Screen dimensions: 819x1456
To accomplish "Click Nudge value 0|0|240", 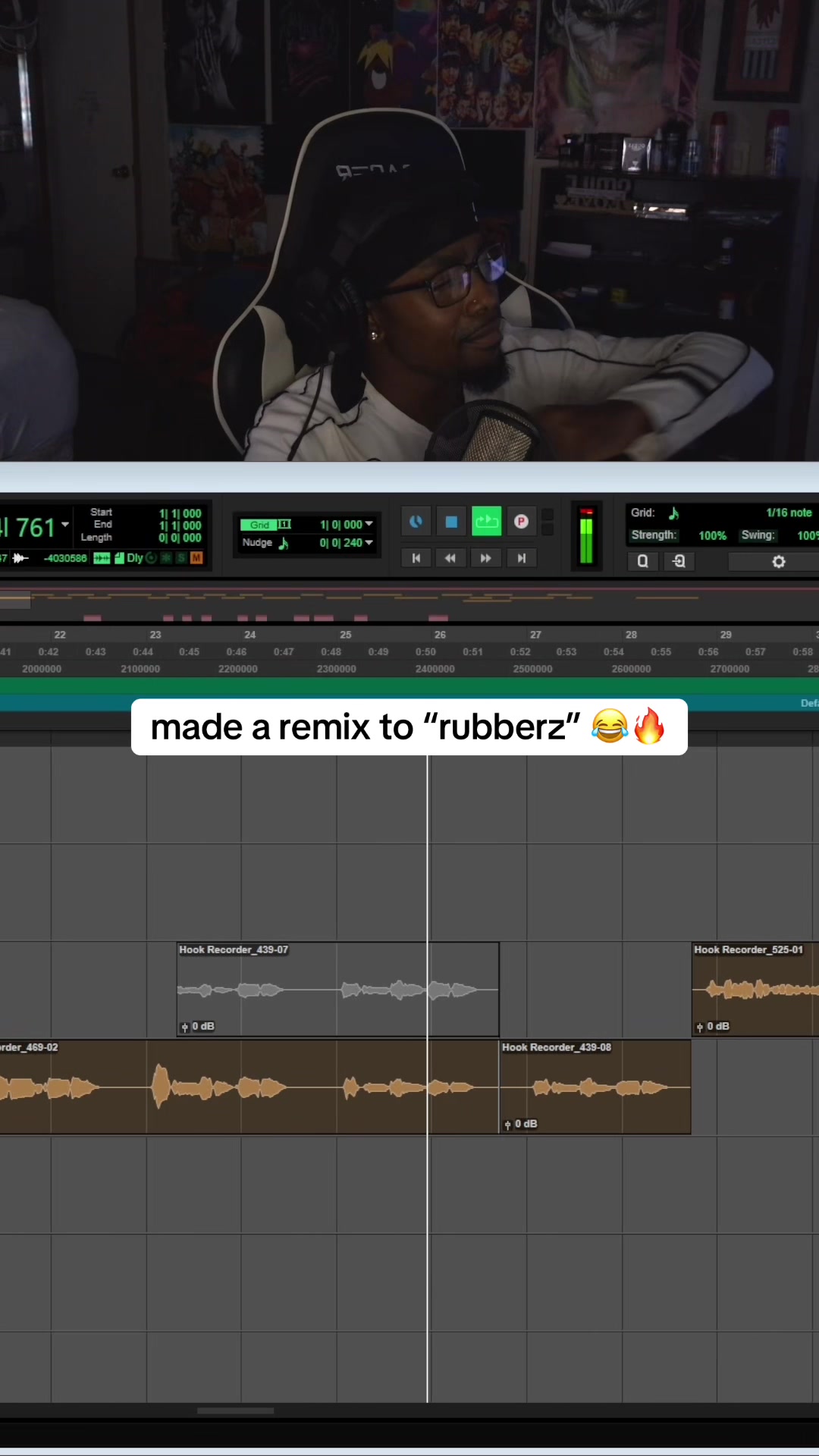I will pyautogui.click(x=340, y=543).
